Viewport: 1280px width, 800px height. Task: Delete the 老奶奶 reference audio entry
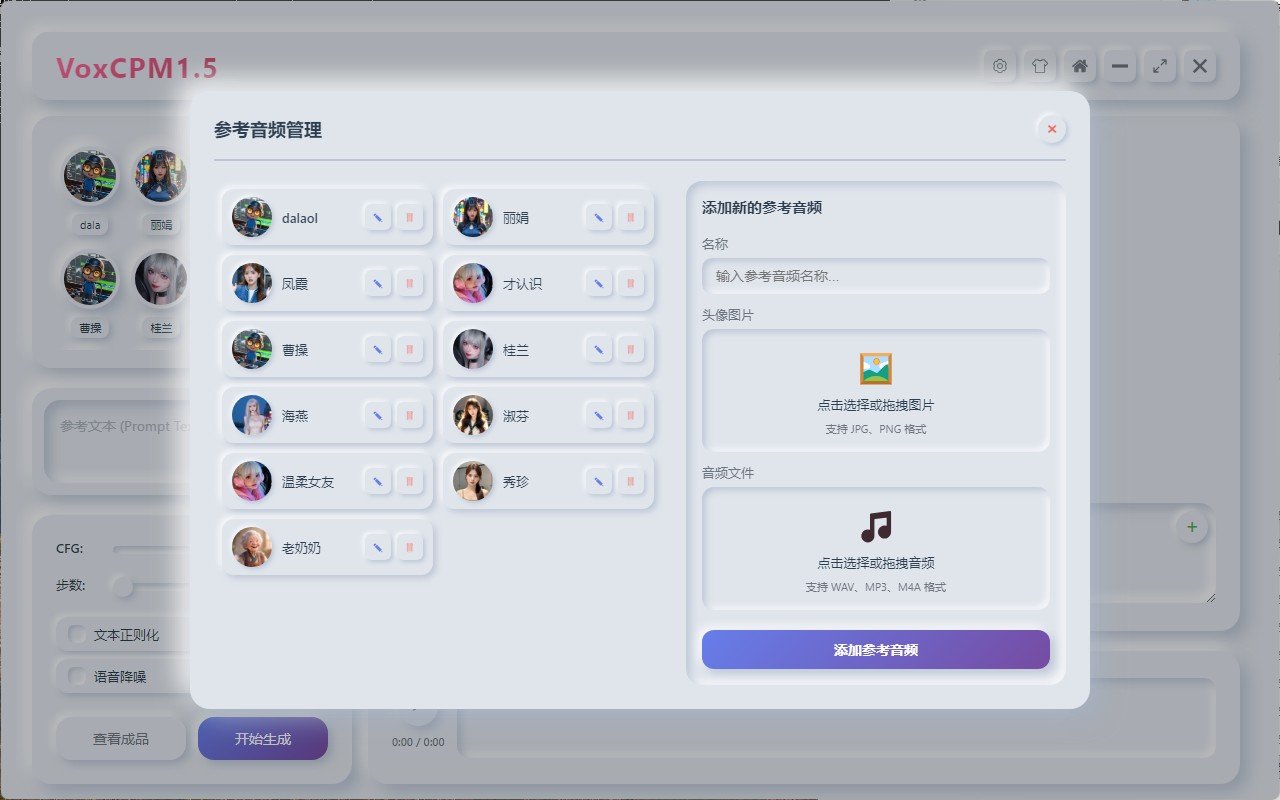[409, 547]
